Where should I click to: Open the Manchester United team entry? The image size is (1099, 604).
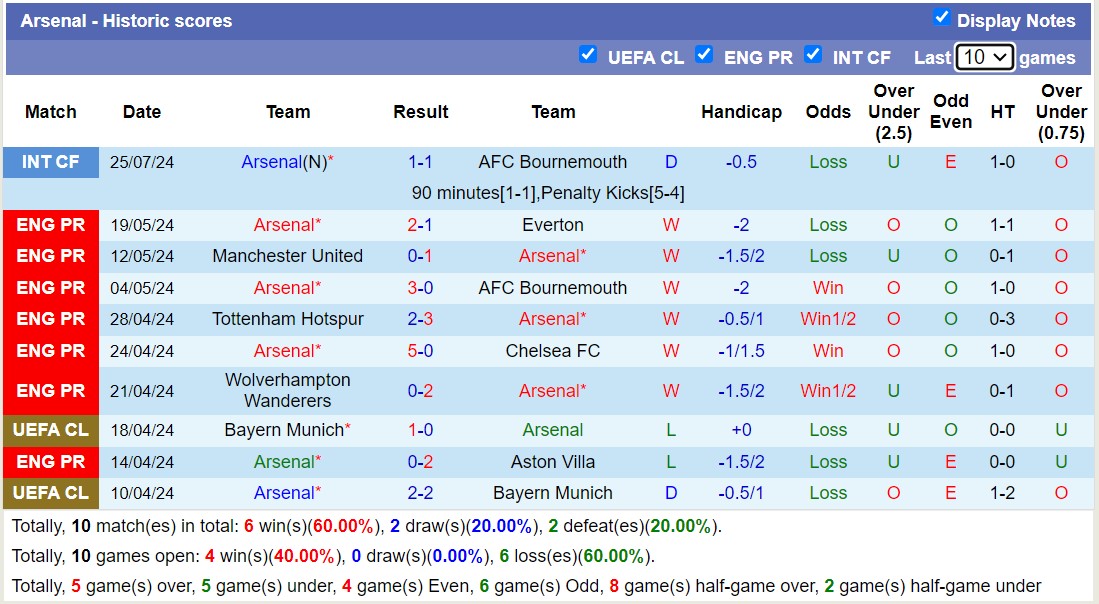288,256
